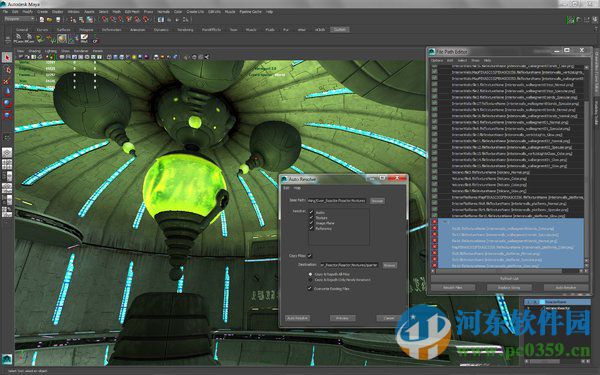
Task: Open the Polygons menu set dropdown
Action: coord(19,19)
